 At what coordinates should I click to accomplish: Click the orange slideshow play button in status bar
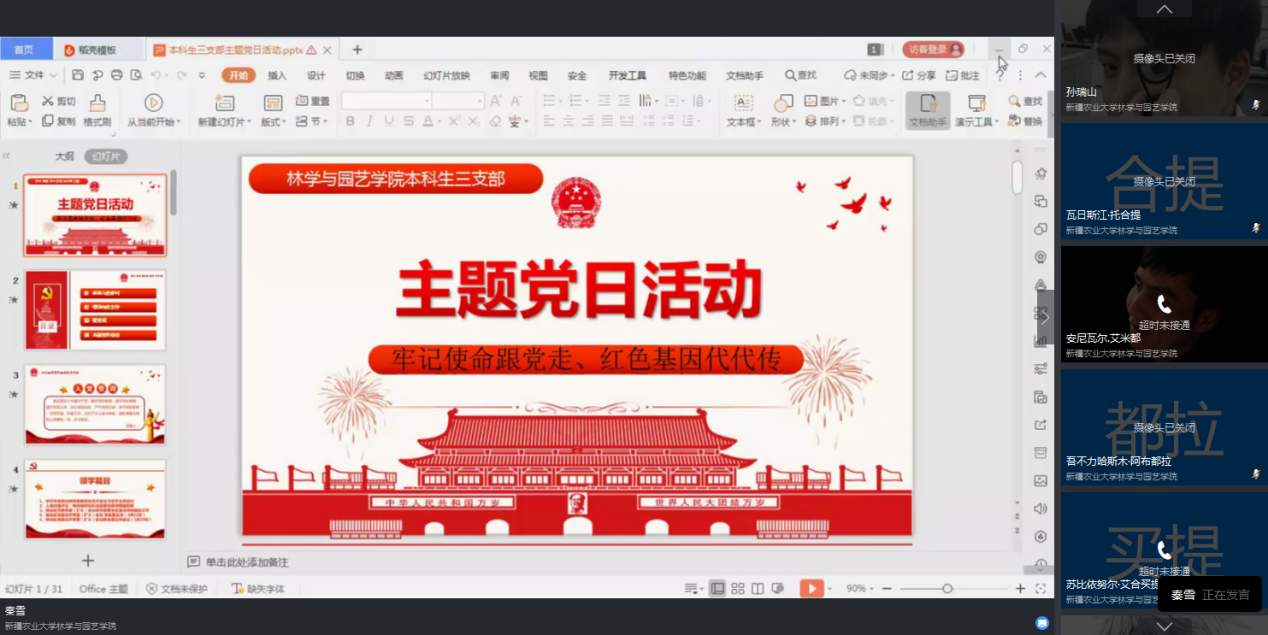[x=811, y=589]
